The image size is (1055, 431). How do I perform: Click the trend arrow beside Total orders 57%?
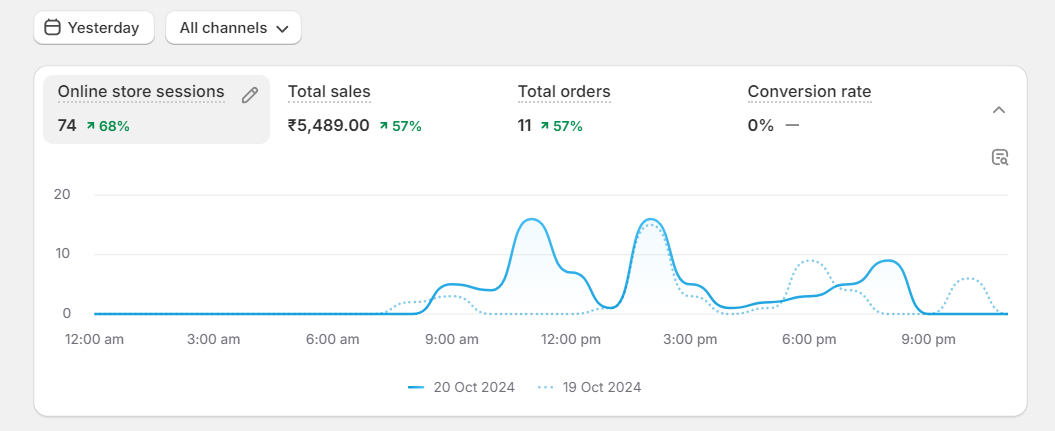545,126
